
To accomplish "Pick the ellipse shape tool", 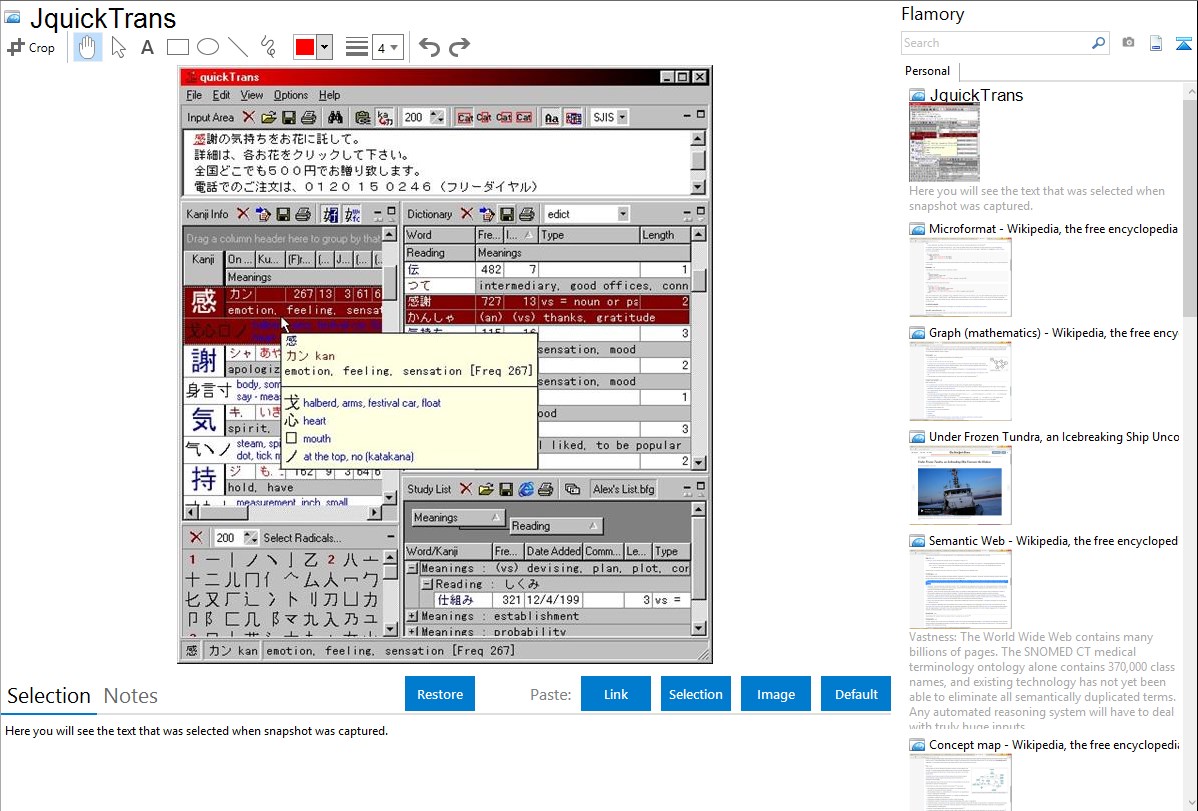I will tap(208, 47).
